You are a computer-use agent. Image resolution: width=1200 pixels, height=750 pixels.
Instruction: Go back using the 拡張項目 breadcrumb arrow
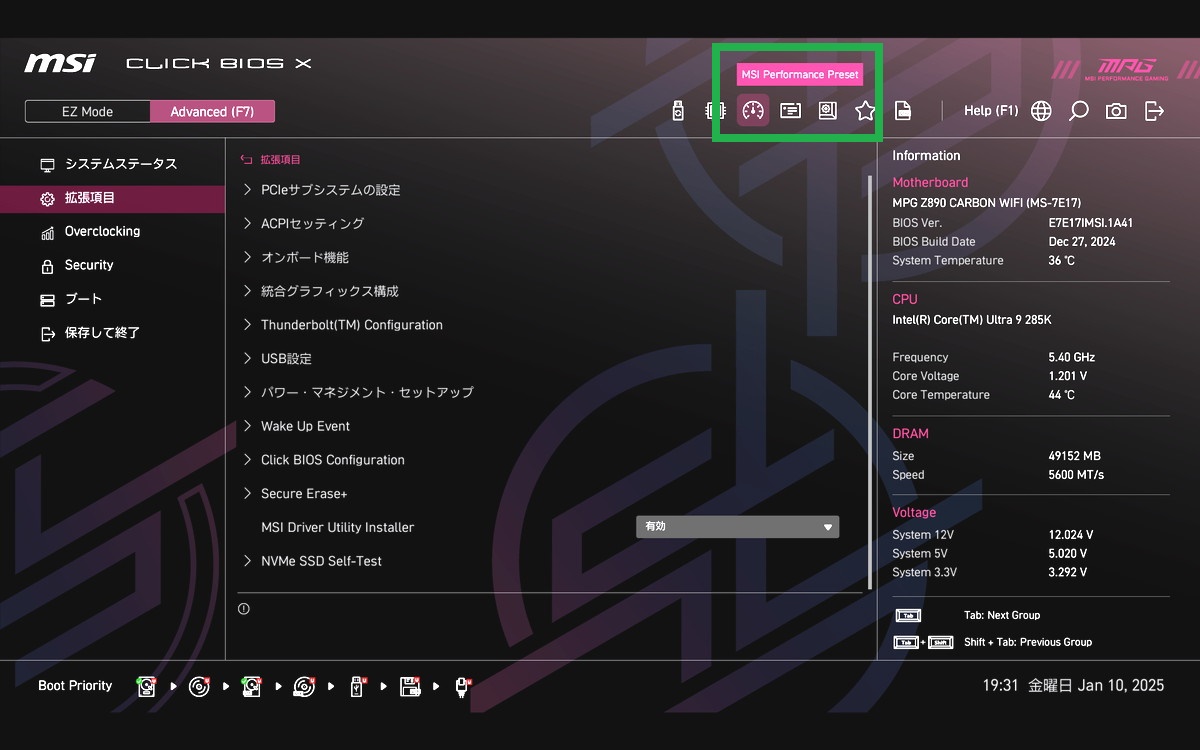pyautogui.click(x=246, y=159)
